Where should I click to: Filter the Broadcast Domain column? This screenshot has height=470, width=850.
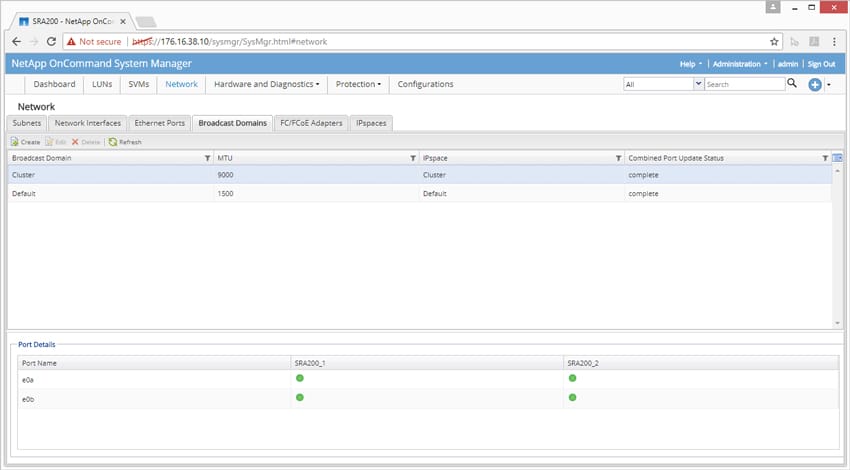(x=207, y=158)
